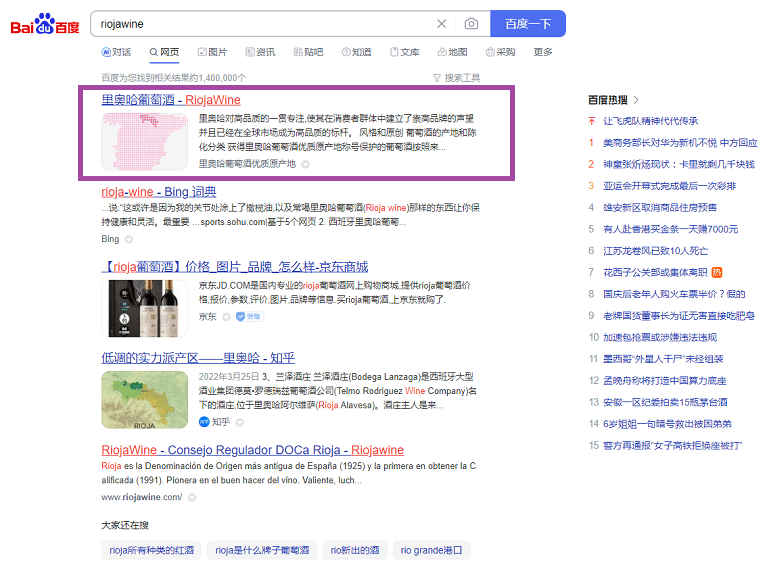Open 里奥哈葡萄酒 - RiojaWine result link
The width and height of the screenshot is (767, 564).
point(171,100)
